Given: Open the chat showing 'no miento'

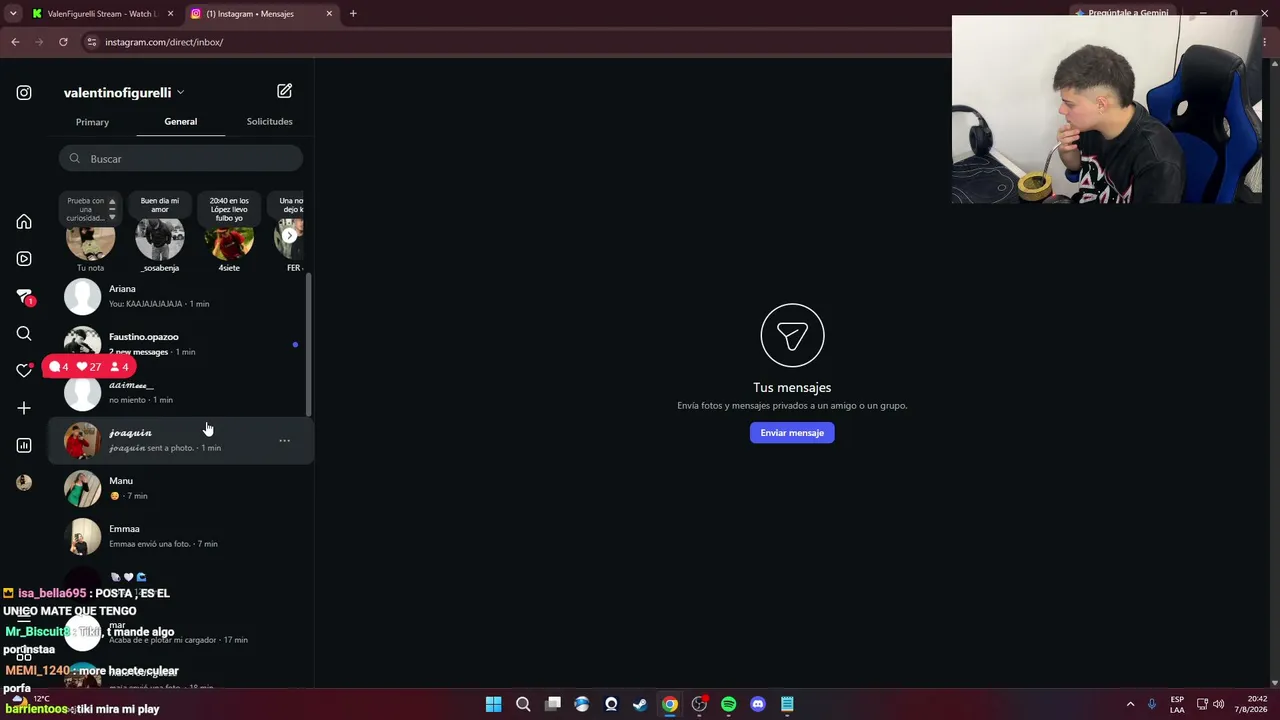Looking at the screenshot, I should click(x=180, y=393).
